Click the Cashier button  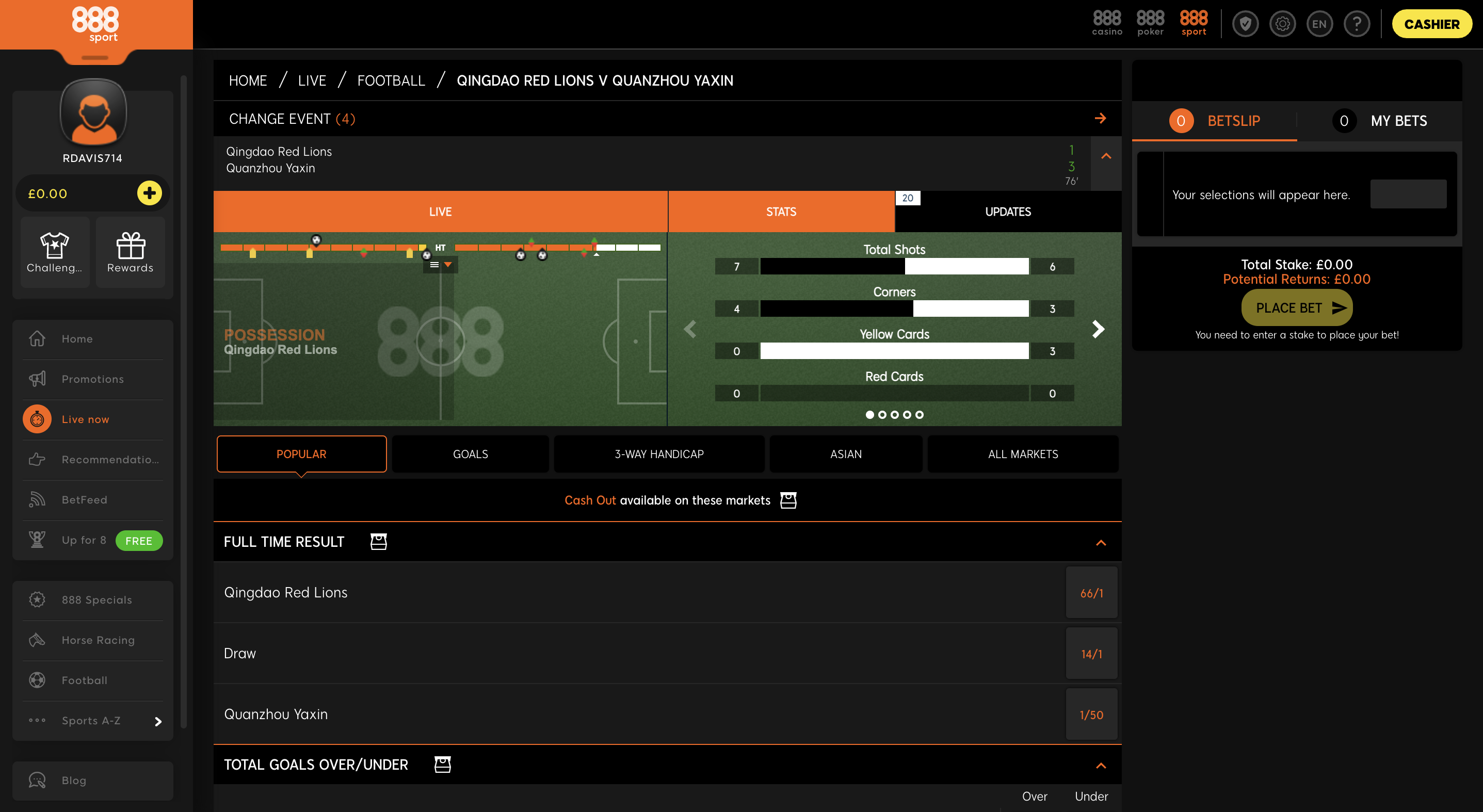(1432, 24)
